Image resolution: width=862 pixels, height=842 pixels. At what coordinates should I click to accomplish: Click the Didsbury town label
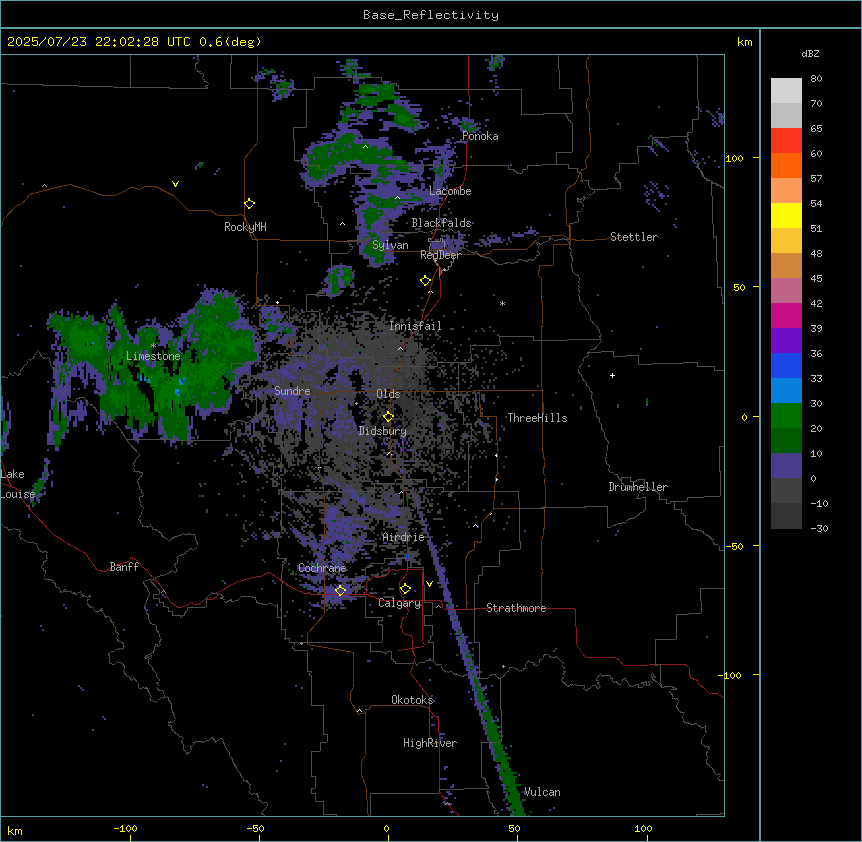(x=383, y=431)
